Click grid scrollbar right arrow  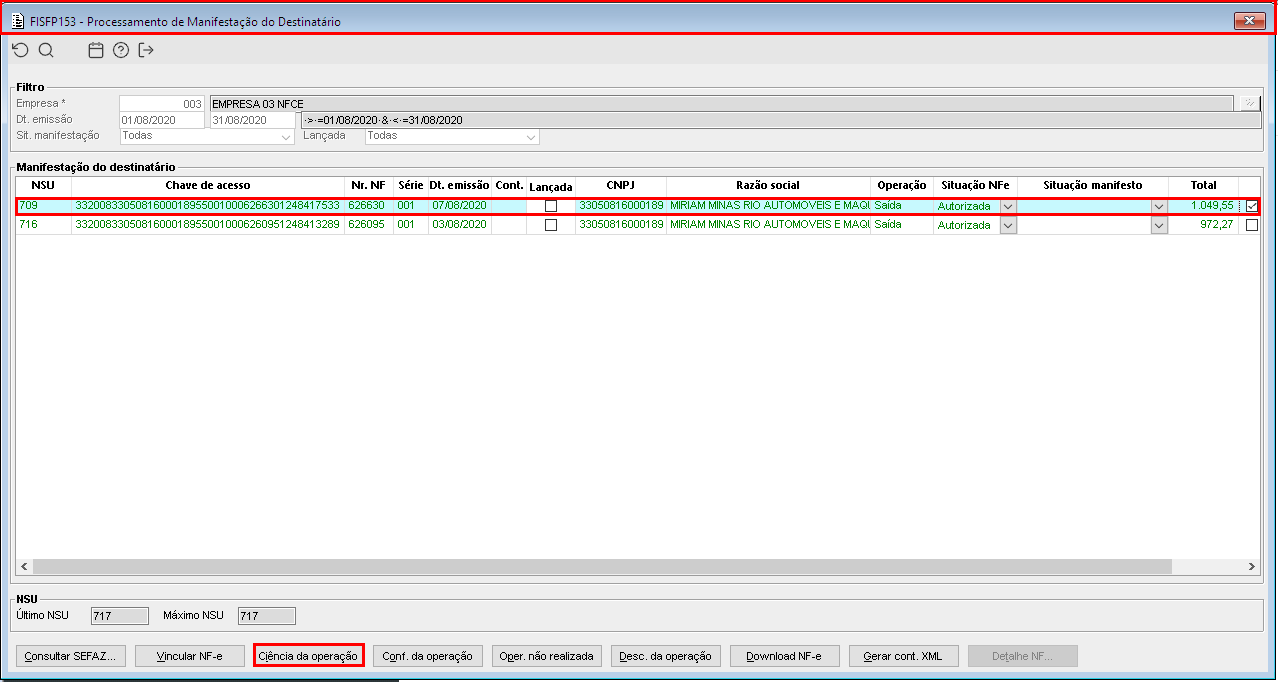coord(1252,566)
